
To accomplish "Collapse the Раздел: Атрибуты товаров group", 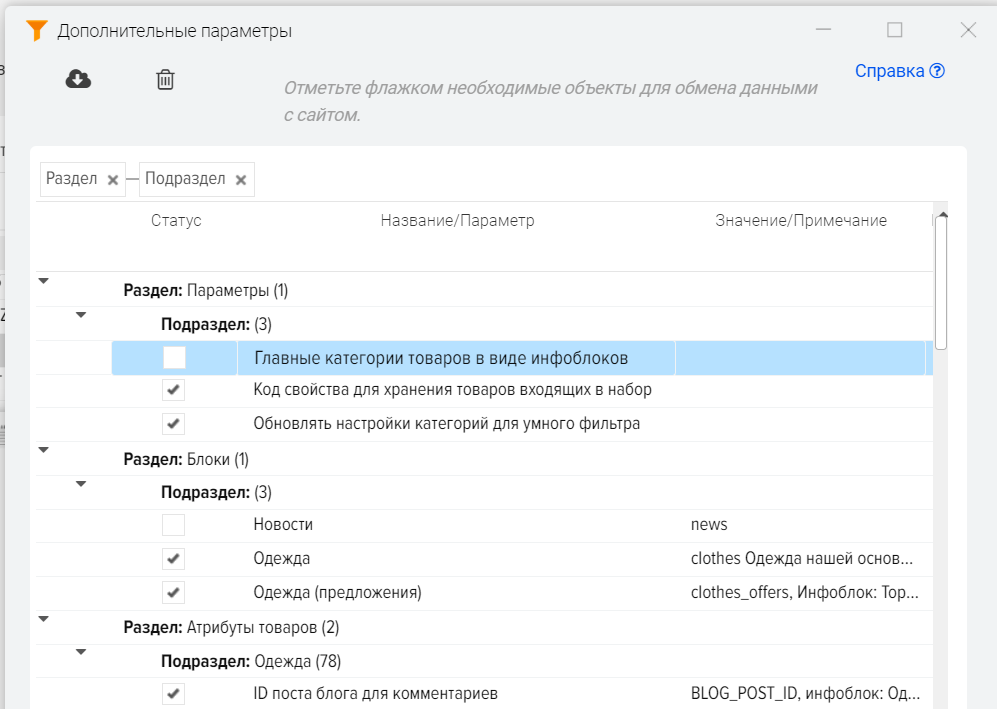I will click(43, 618).
